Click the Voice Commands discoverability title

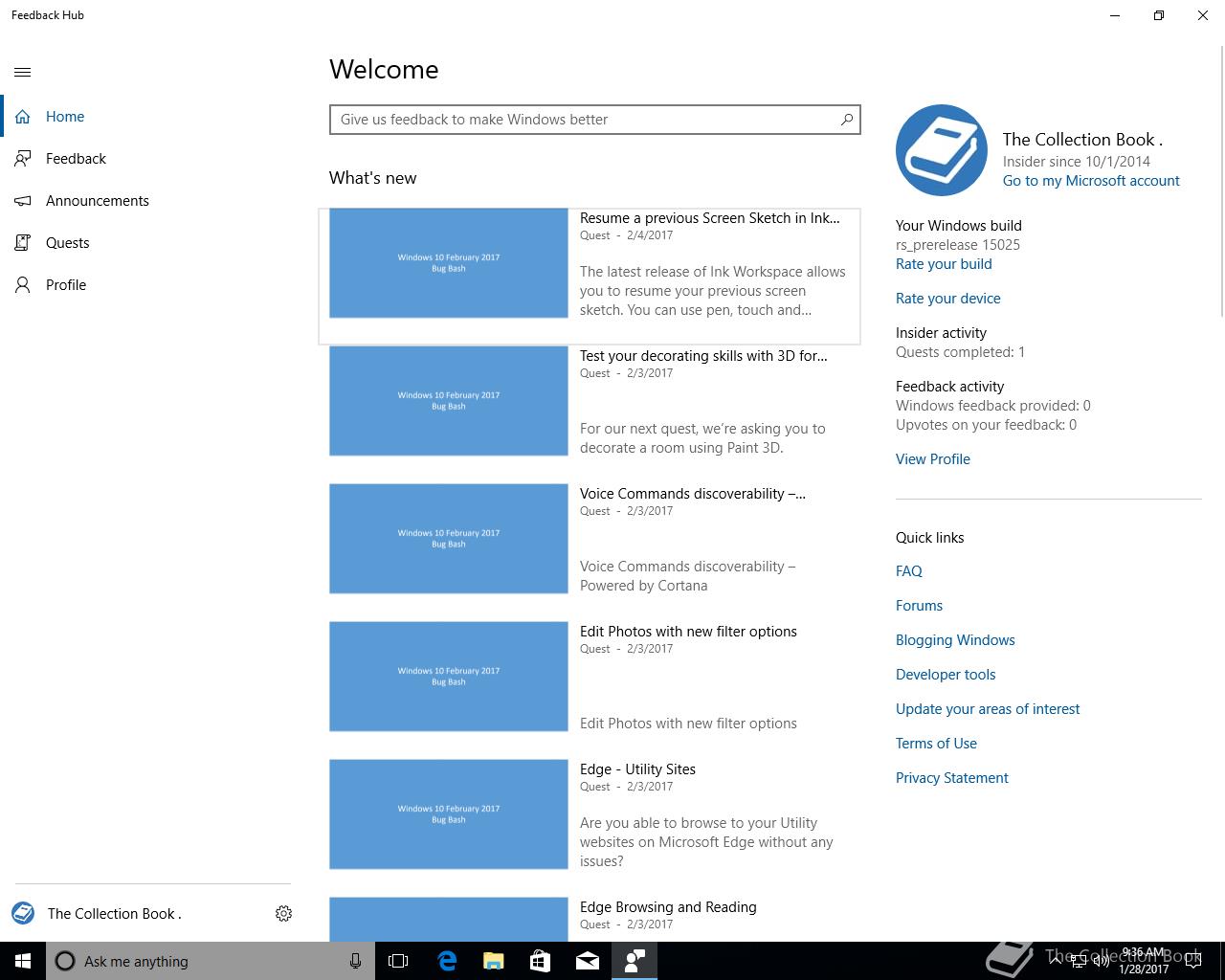693,494
